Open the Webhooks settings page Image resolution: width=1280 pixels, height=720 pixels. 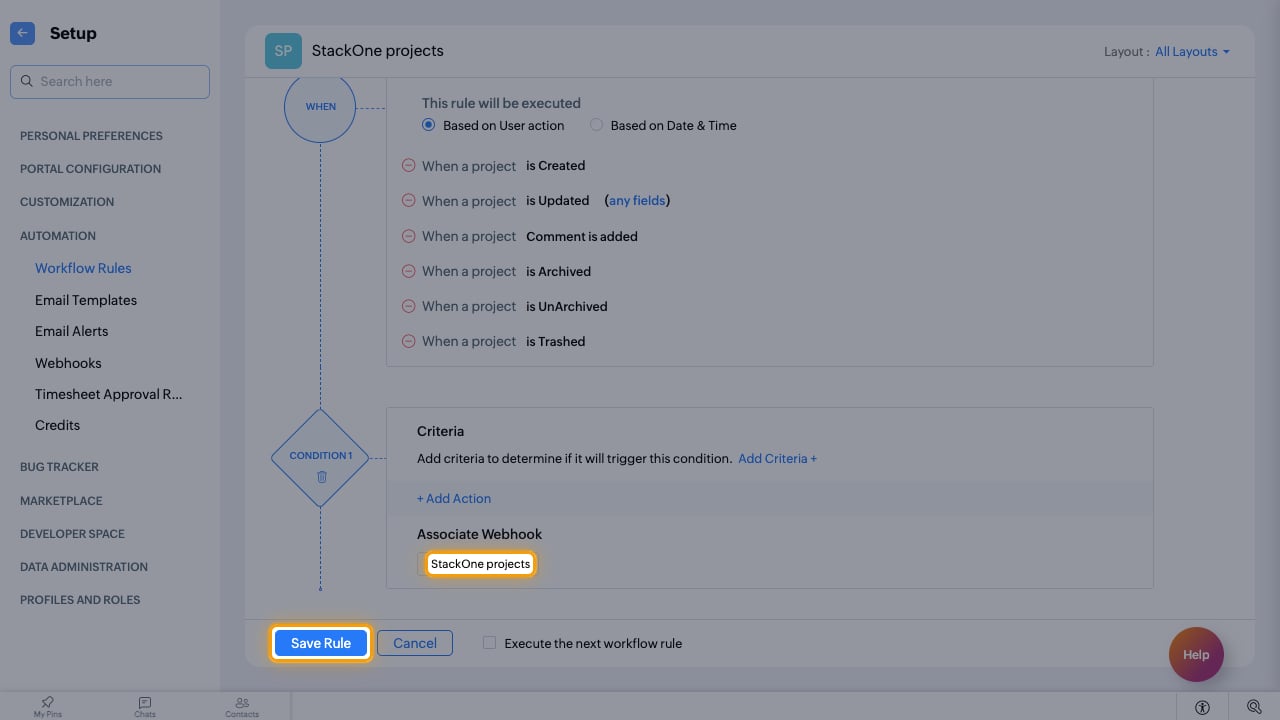[68, 363]
